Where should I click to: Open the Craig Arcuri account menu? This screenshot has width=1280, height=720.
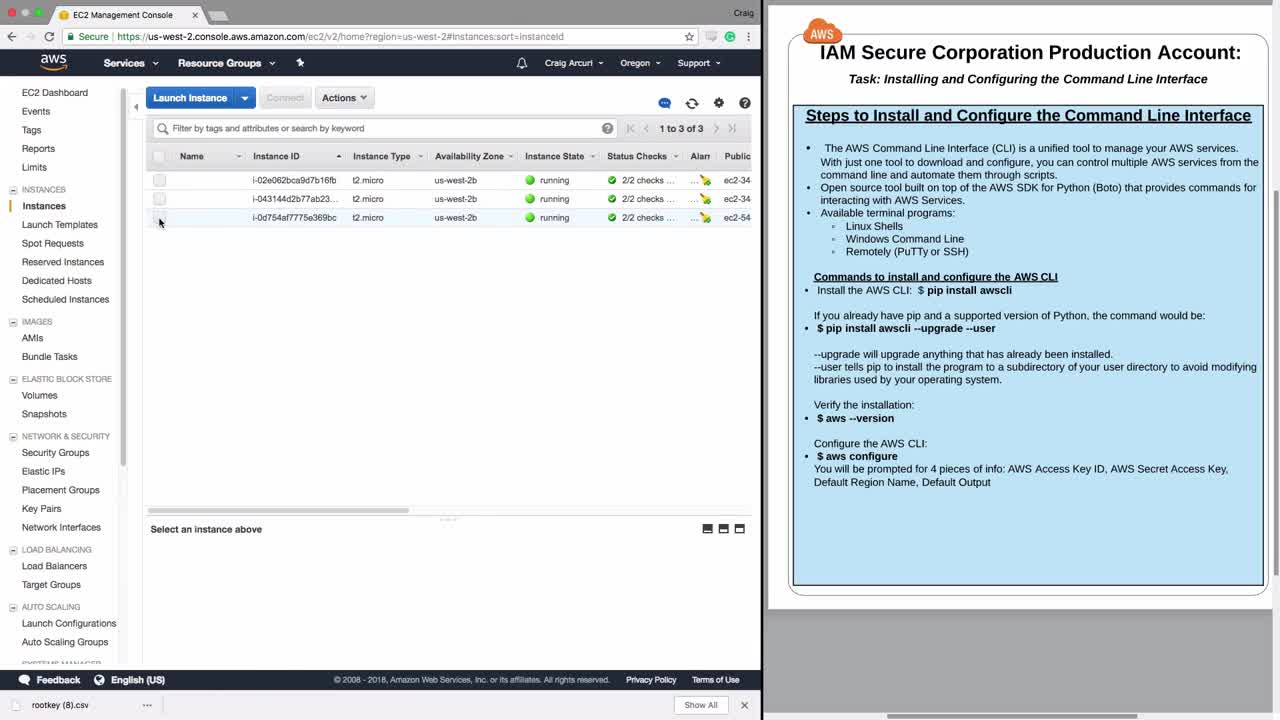(574, 63)
